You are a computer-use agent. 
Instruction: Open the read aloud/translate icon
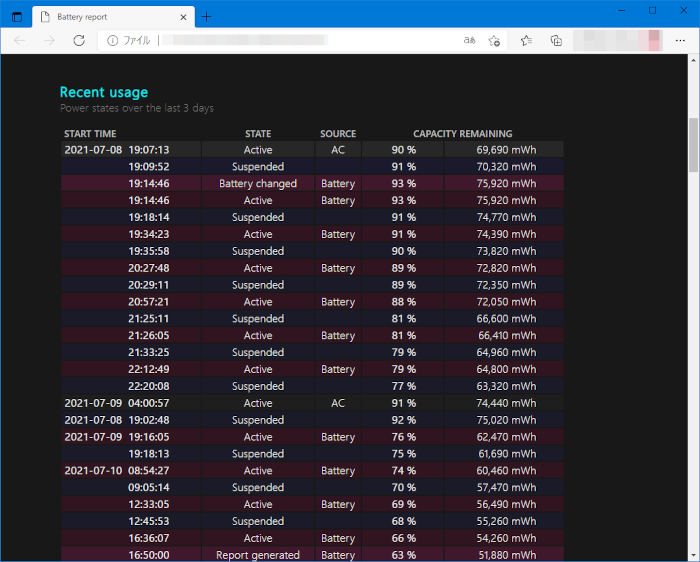(x=469, y=40)
